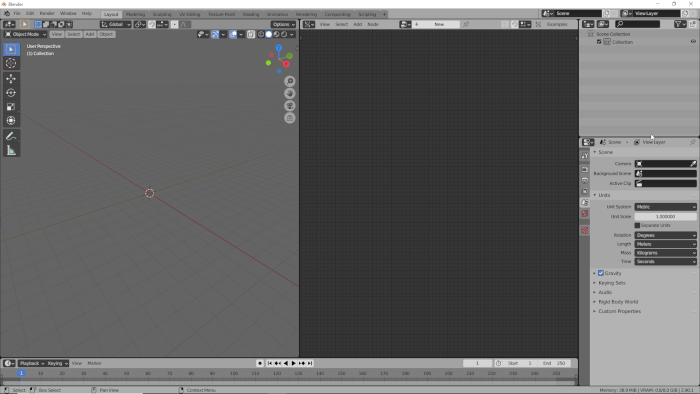Switch to the Sculpting workspace tab
The image size is (700, 394).
click(162, 14)
